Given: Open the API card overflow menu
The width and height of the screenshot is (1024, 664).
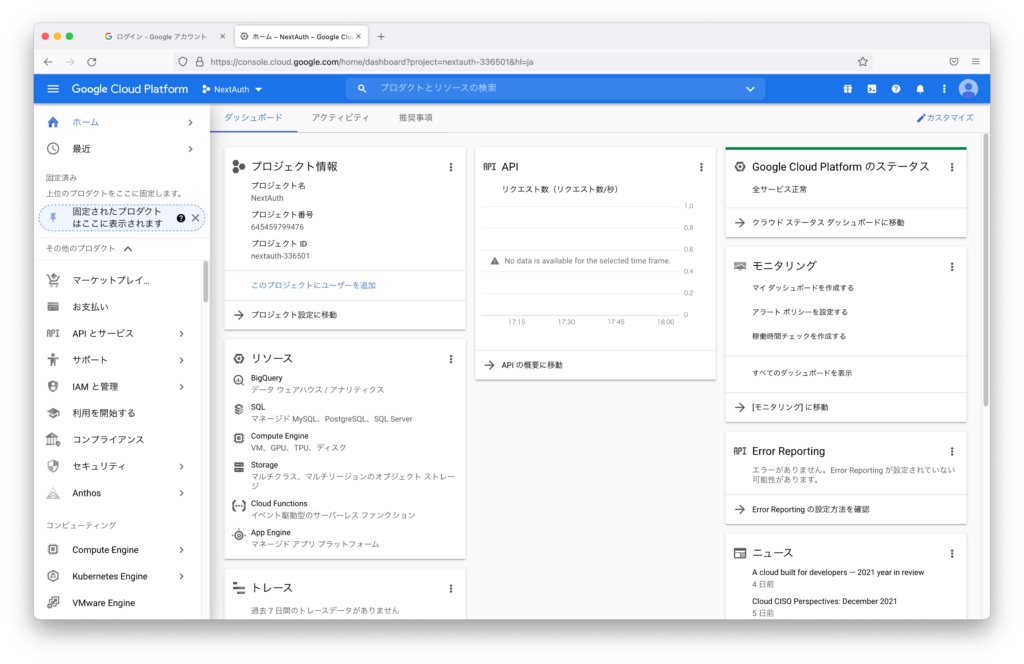Looking at the screenshot, I should click(x=701, y=166).
